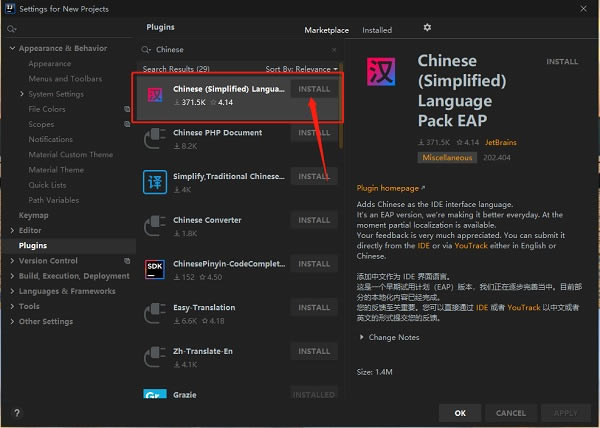Viewport: 600px width, 428px height.
Task: Open Quick Lists settings
Action: point(47,185)
